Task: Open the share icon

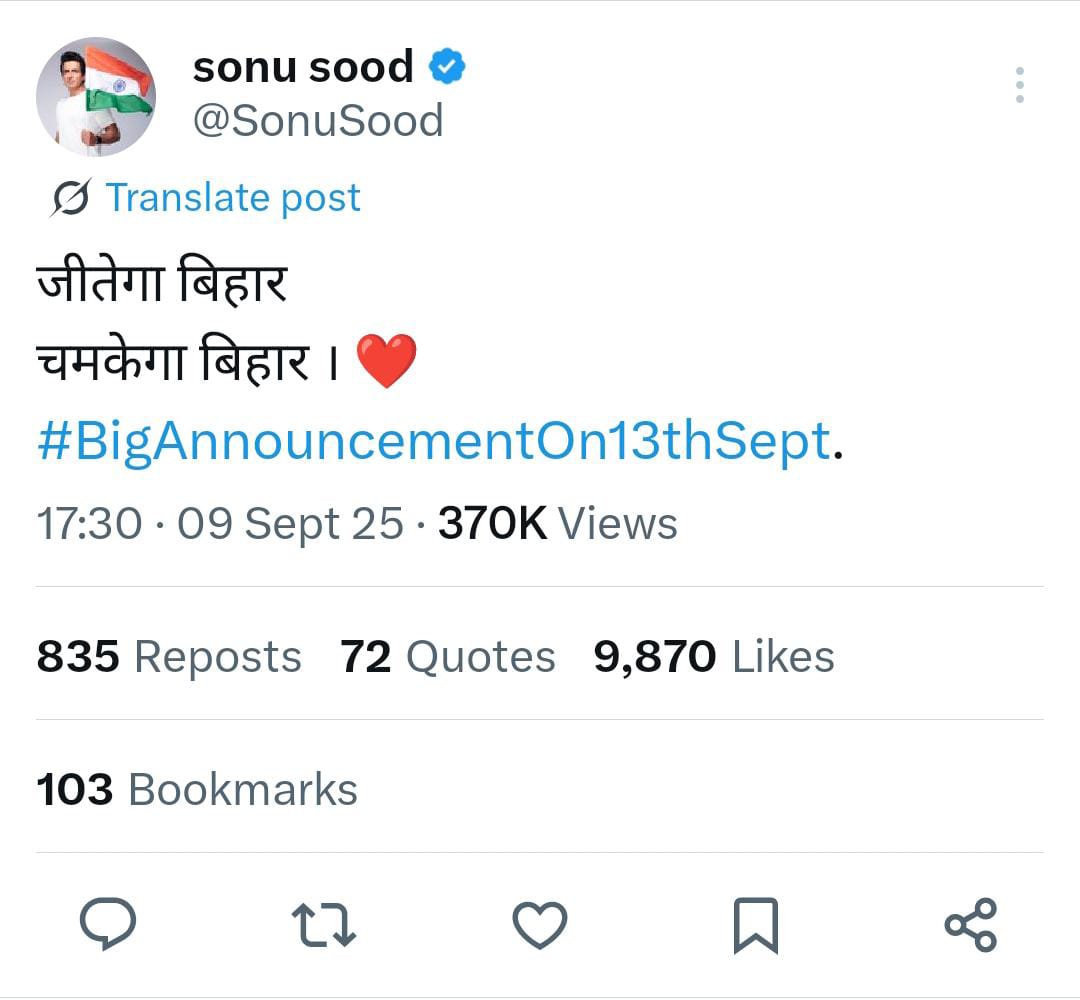Action: coord(970,924)
